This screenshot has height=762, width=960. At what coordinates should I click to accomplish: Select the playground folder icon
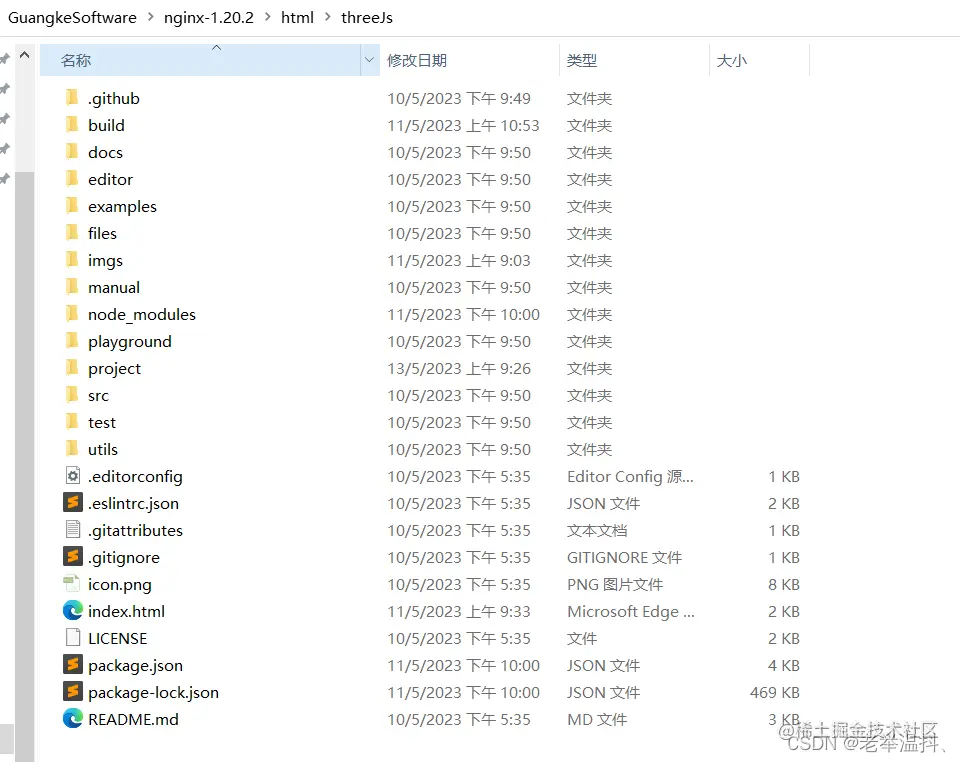72,340
